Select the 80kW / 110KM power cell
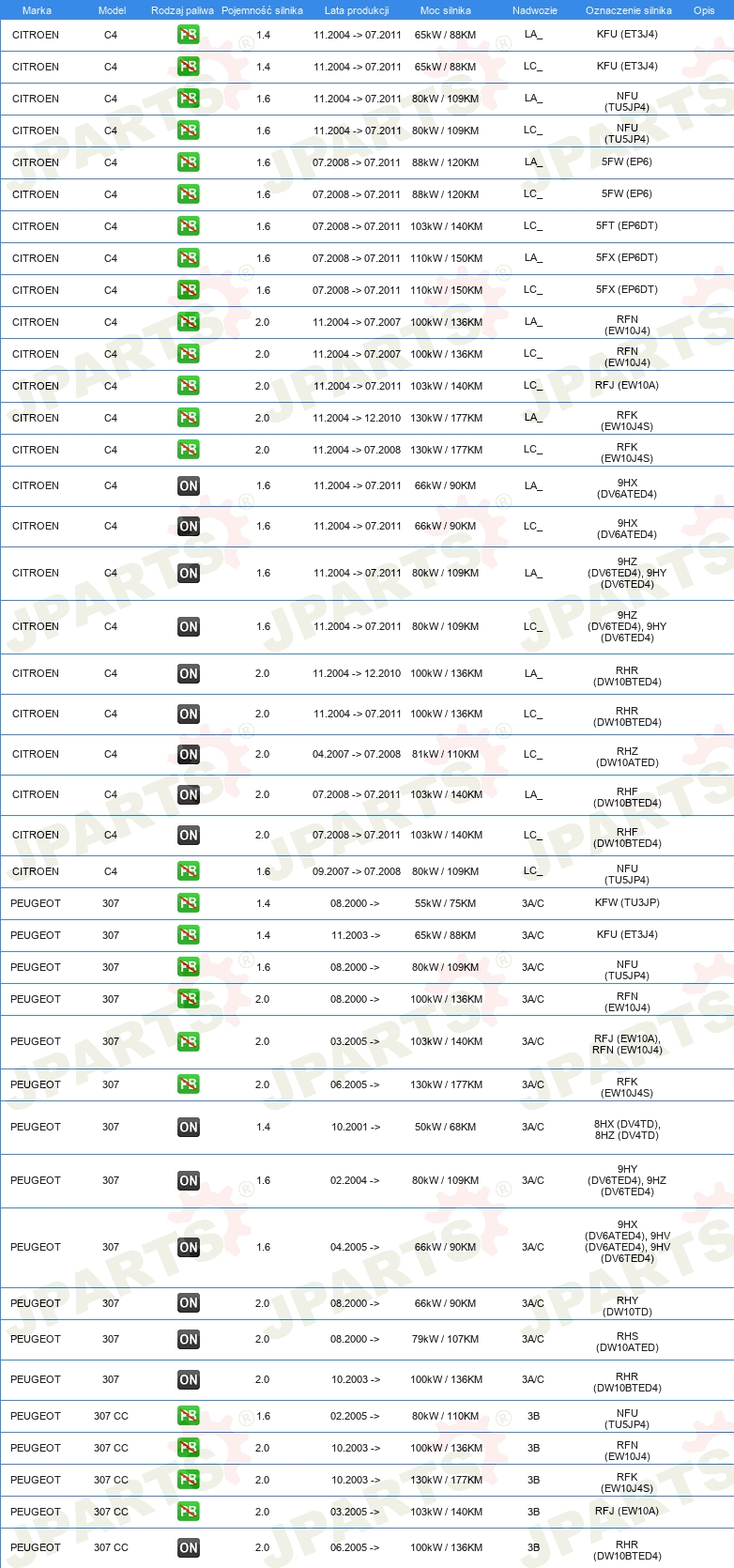This screenshot has height=1568, width=734. point(445,1416)
